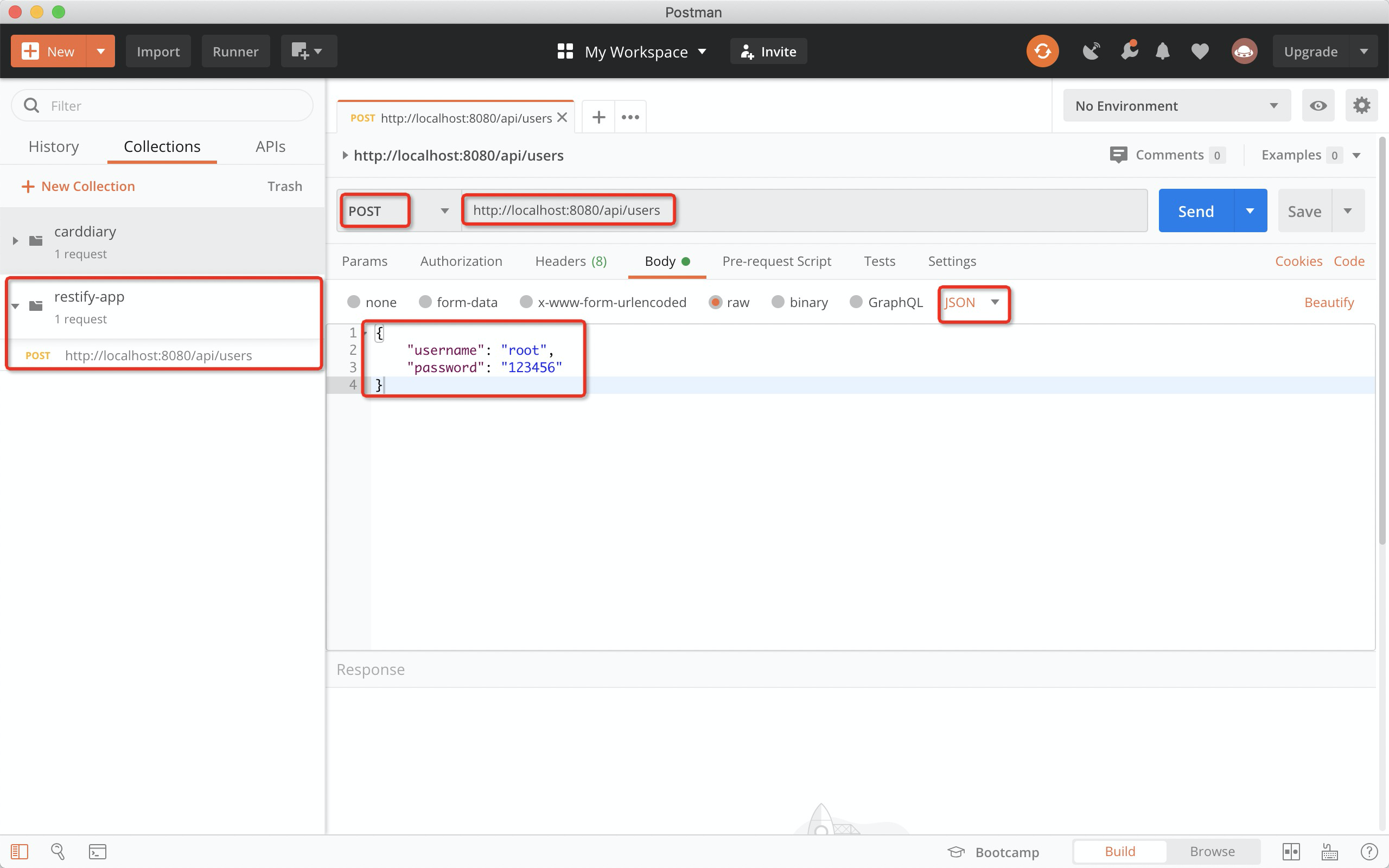Click the Beautify link

point(1329,302)
